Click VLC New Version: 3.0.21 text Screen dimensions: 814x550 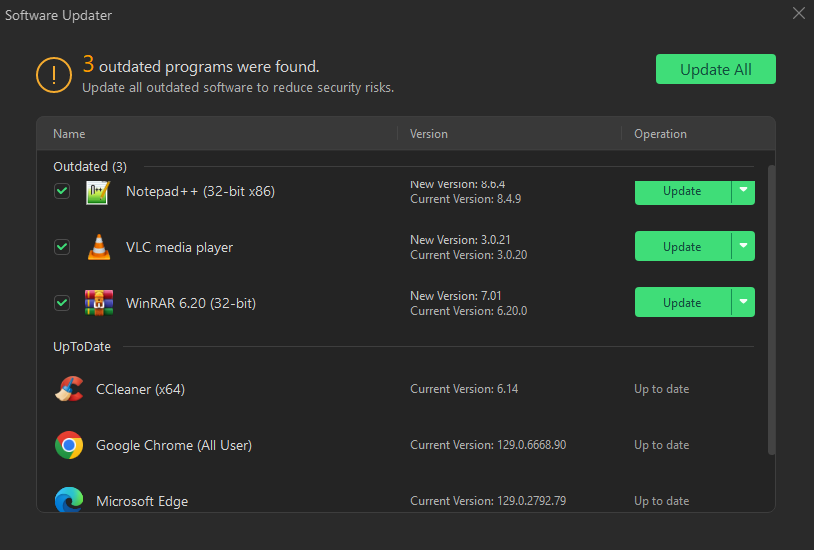460,240
